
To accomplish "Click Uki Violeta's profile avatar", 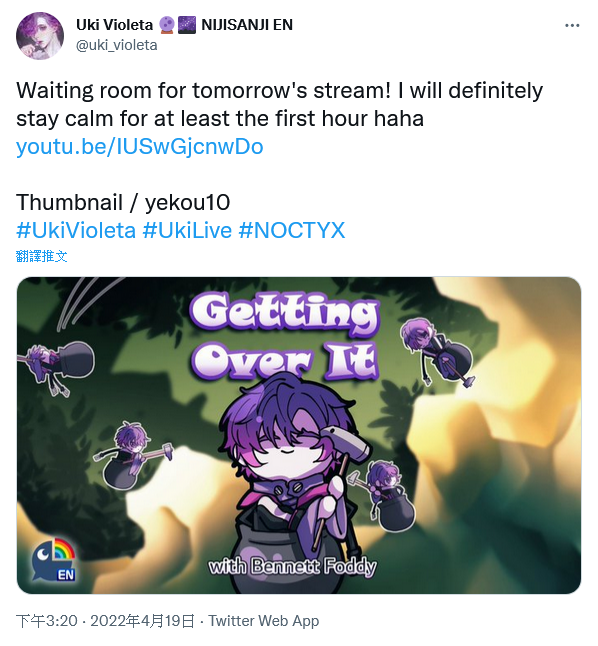I will pyautogui.click(x=40, y=36).
